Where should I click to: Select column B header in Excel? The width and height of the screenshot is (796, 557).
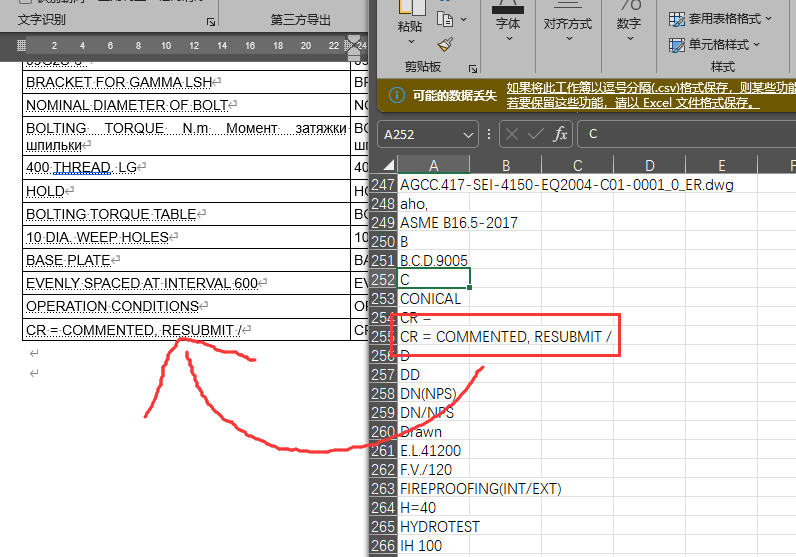click(x=506, y=166)
